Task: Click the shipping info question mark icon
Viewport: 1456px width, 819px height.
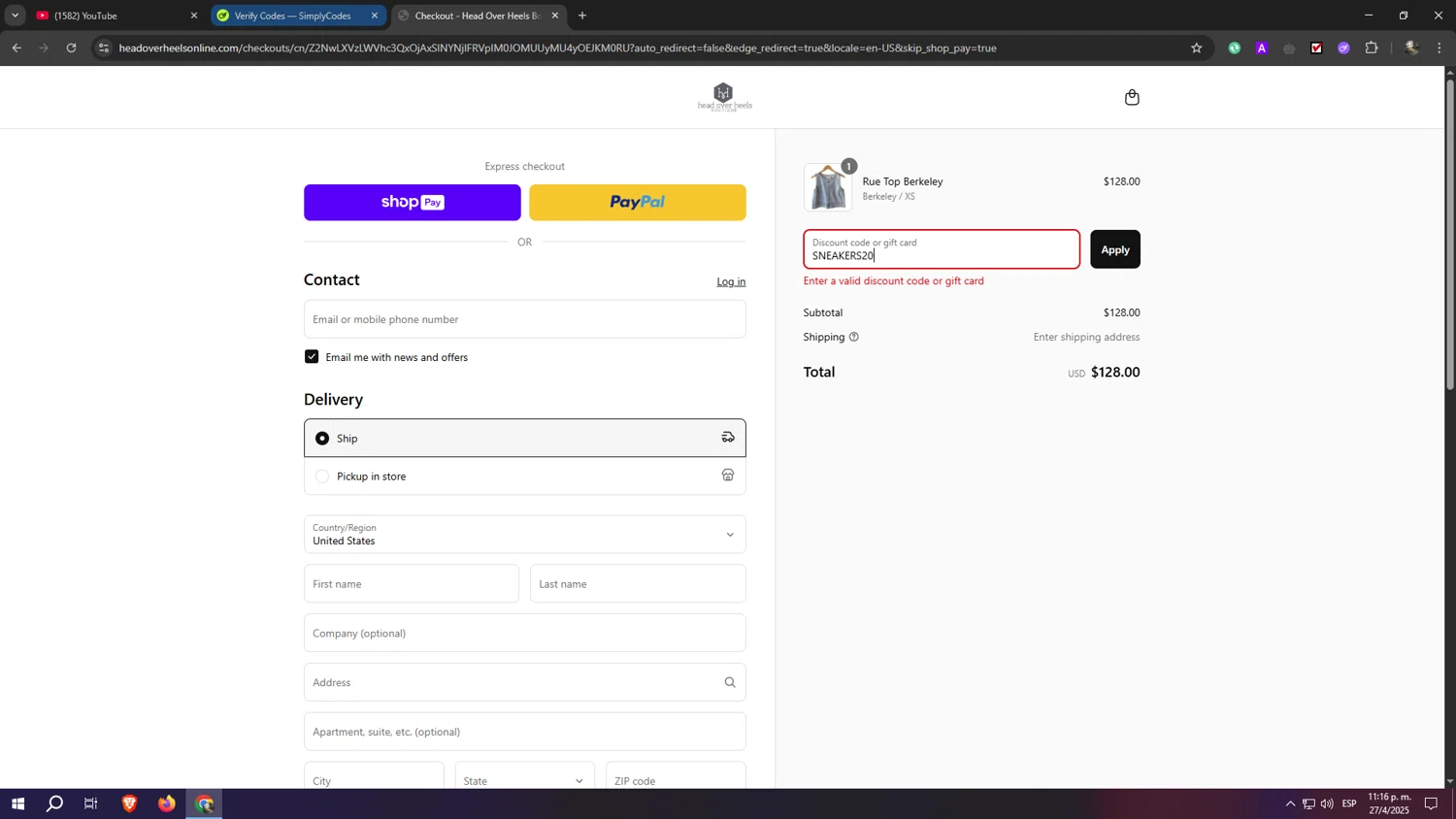Action: pyautogui.click(x=854, y=337)
